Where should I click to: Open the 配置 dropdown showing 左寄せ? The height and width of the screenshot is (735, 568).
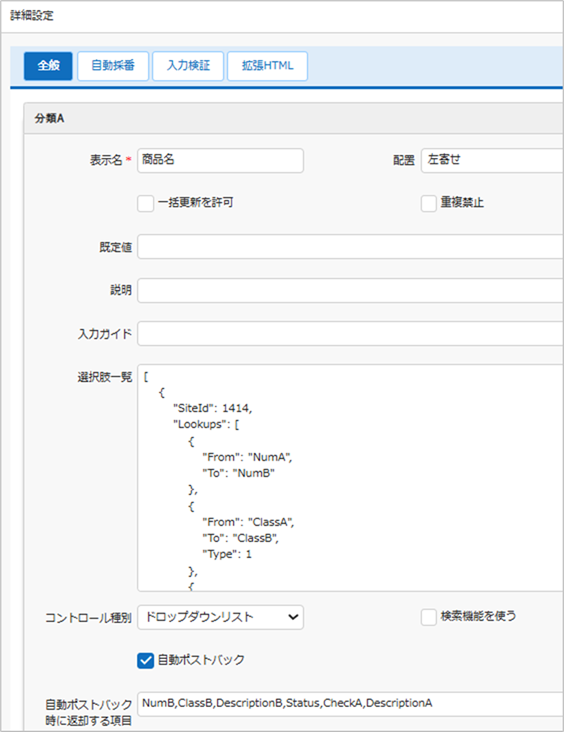(x=492, y=160)
